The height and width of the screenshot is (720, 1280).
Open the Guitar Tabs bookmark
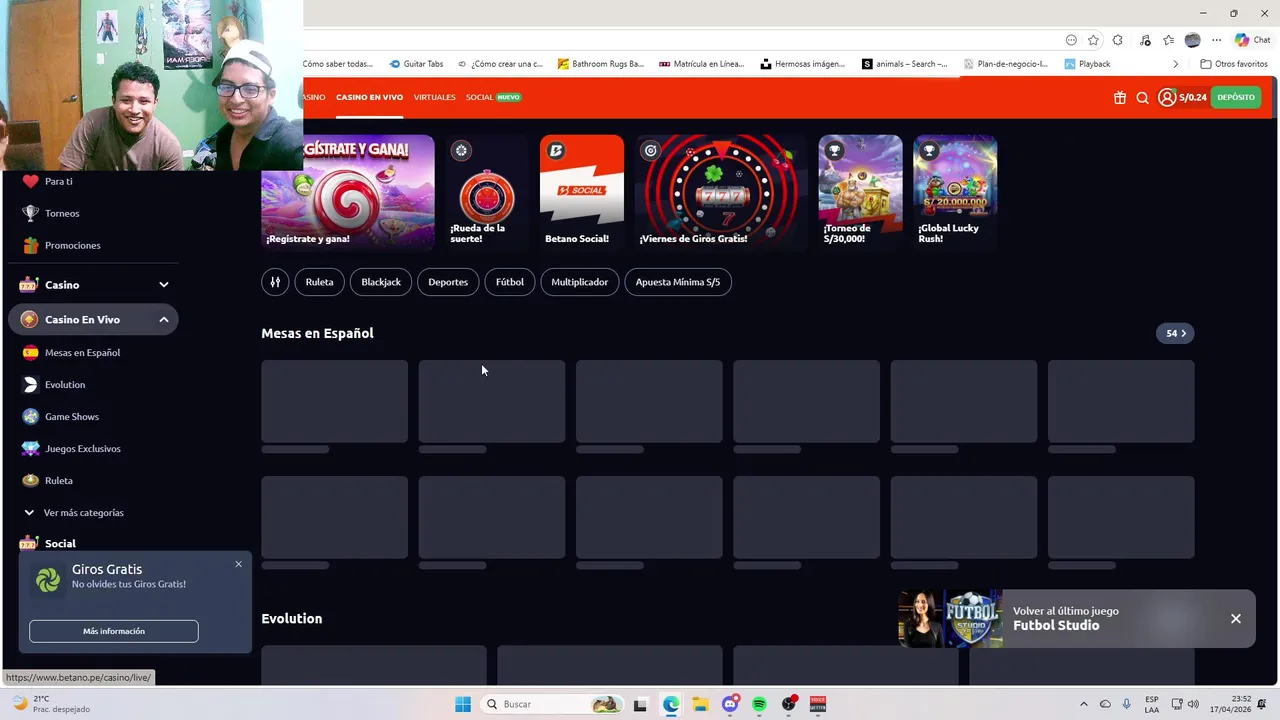click(416, 64)
